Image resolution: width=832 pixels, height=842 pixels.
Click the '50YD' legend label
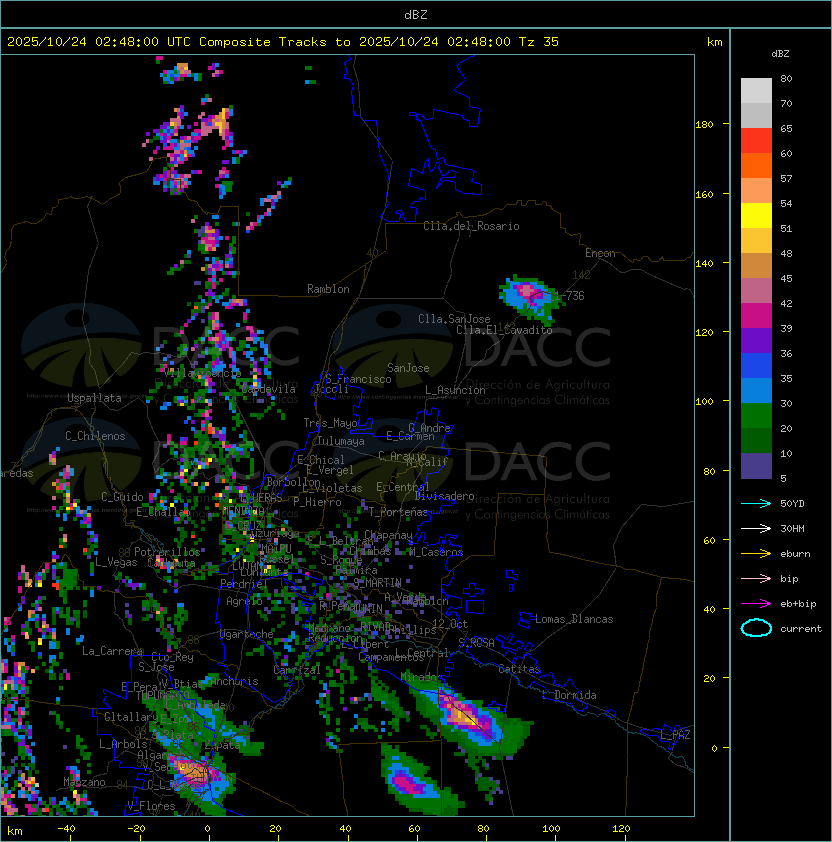tap(792, 504)
